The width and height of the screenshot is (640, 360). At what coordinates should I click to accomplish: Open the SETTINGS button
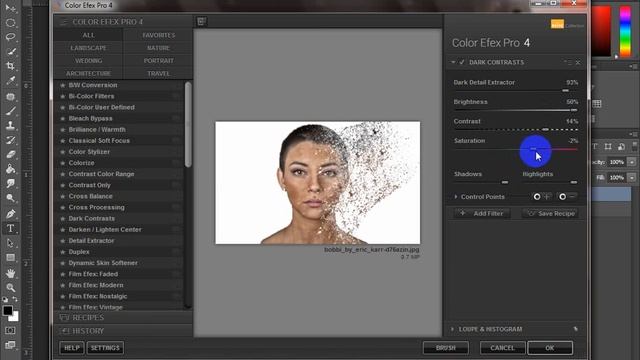point(105,348)
